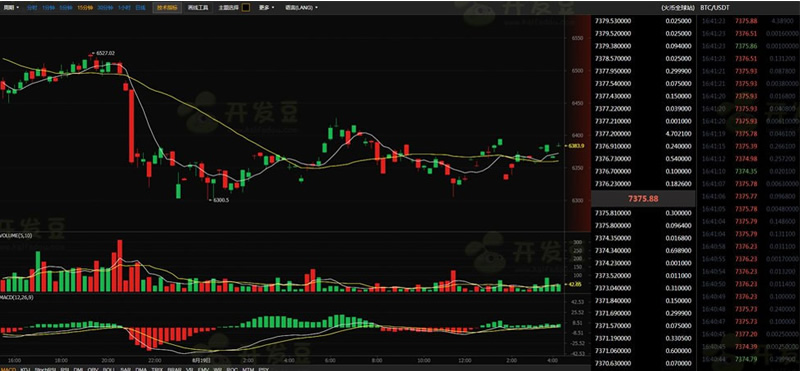Select the MACD indicator tab

8,369
